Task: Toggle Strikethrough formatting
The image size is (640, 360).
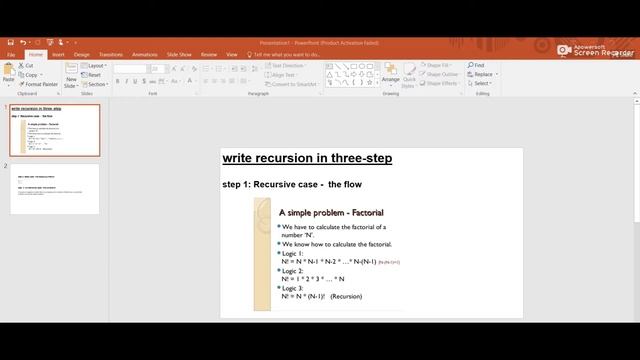Action: (x=152, y=82)
